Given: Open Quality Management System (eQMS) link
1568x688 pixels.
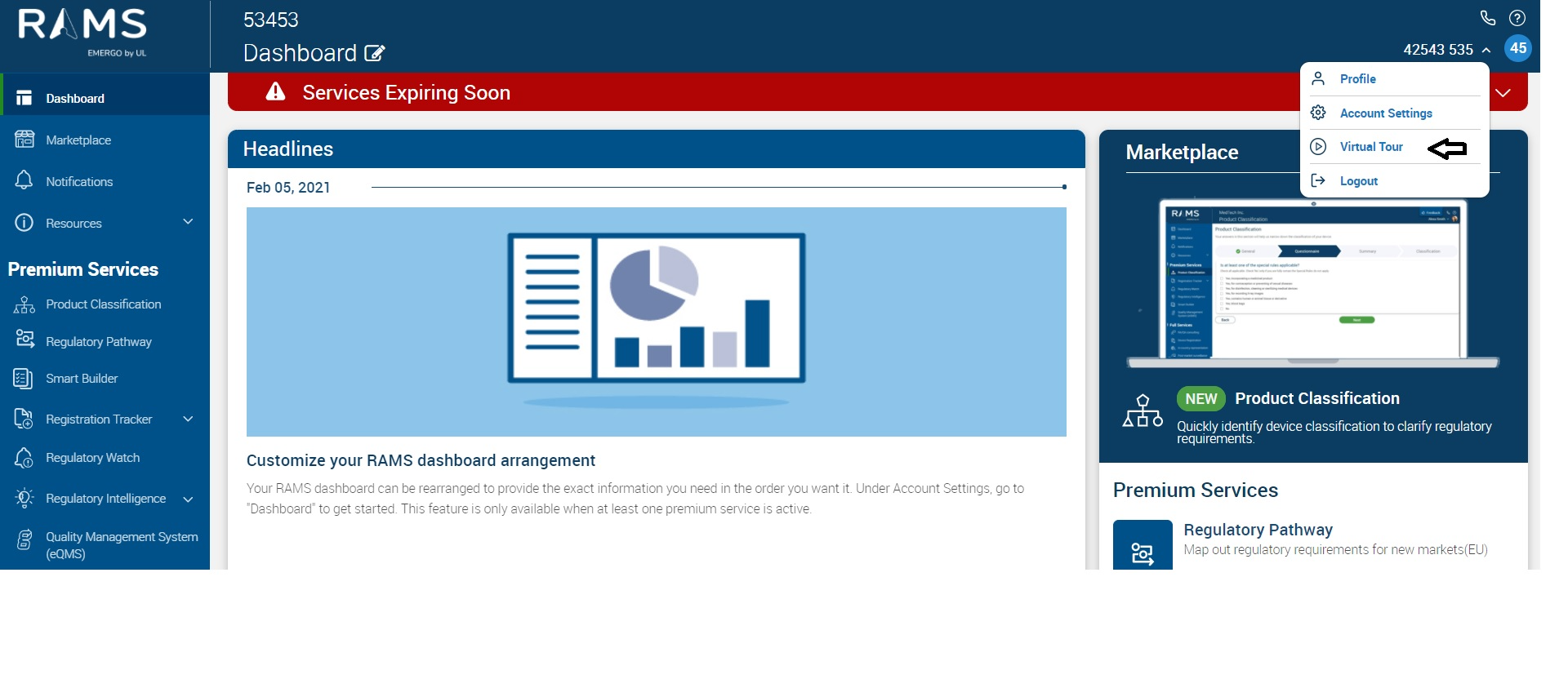Looking at the screenshot, I should 122,545.
